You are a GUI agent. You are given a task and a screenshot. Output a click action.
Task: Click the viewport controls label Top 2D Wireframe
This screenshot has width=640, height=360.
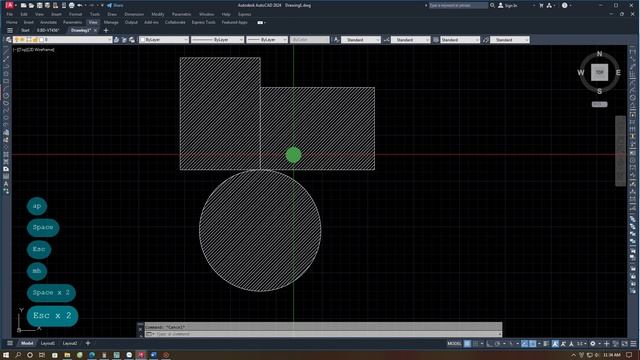coord(34,49)
